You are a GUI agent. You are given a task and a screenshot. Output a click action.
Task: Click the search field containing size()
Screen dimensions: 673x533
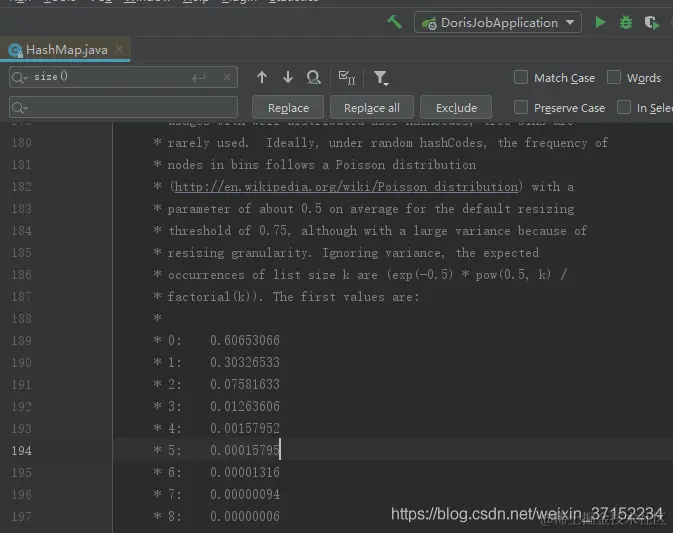click(123, 77)
